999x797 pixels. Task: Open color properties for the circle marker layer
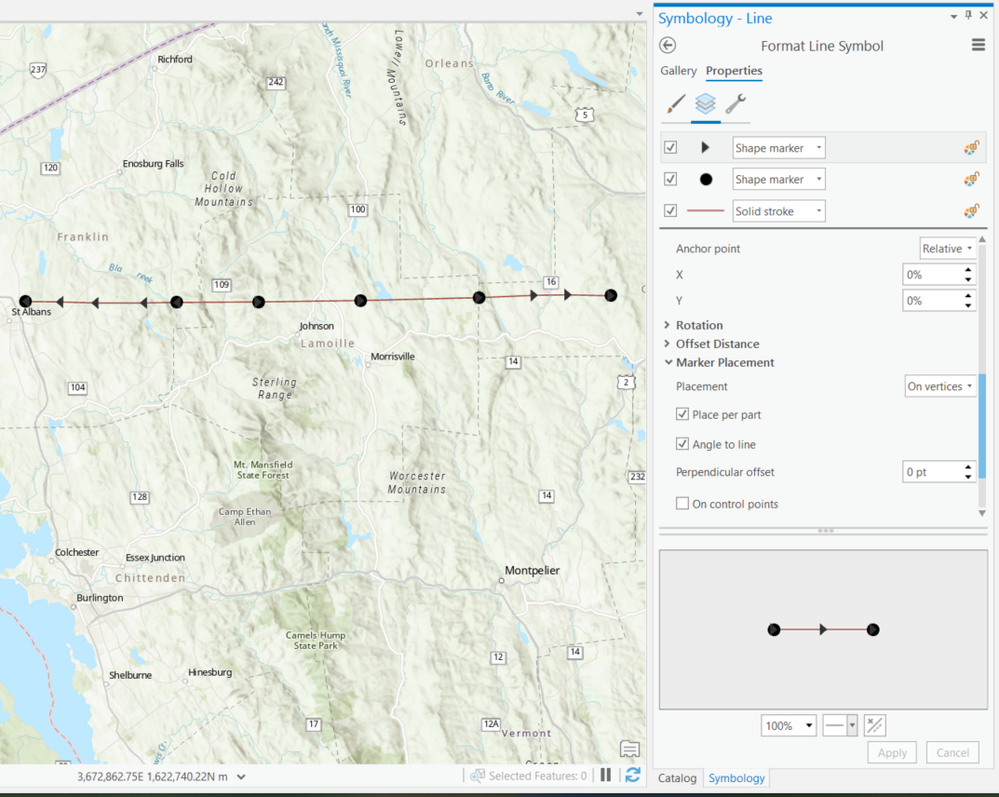click(971, 180)
